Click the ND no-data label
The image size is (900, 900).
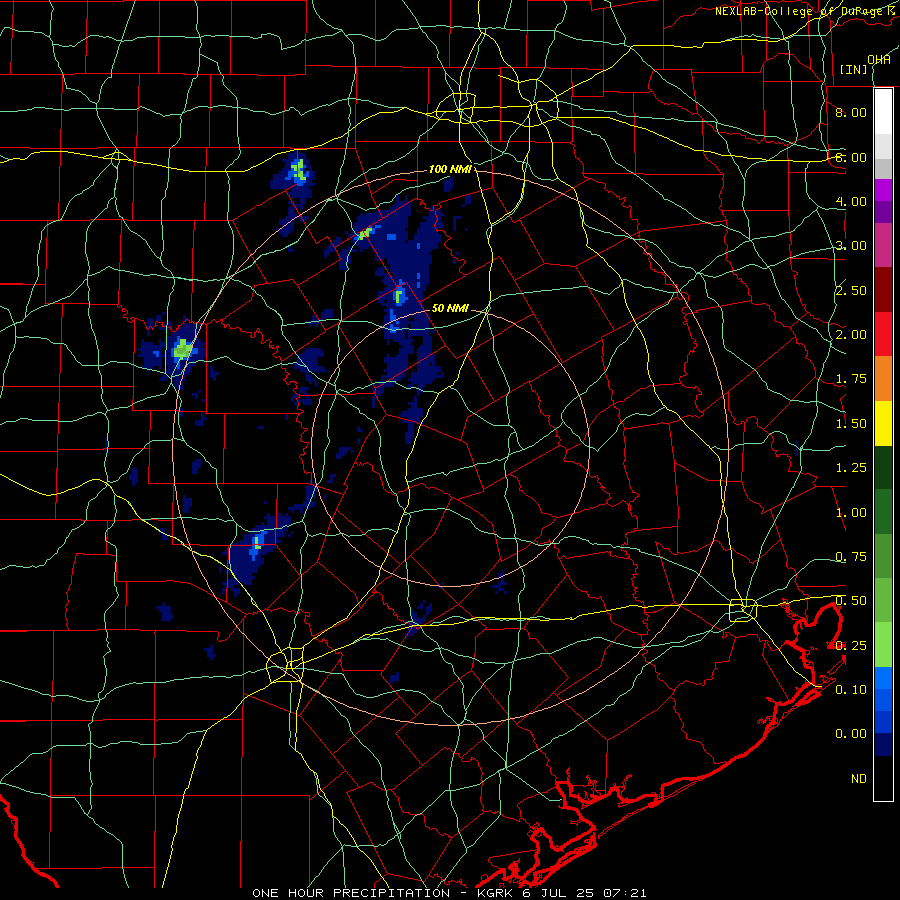[859, 779]
